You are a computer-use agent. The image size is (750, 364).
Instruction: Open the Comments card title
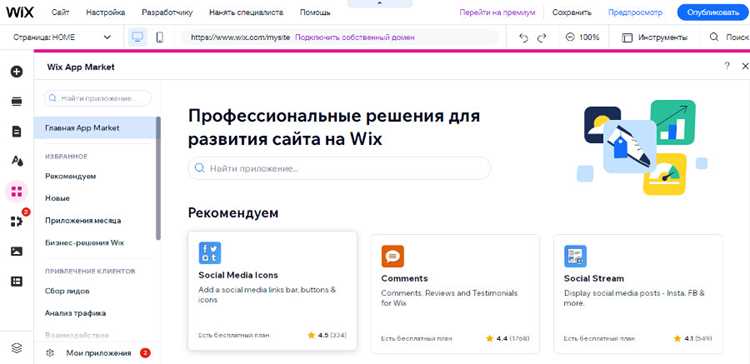click(x=404, y=278)
